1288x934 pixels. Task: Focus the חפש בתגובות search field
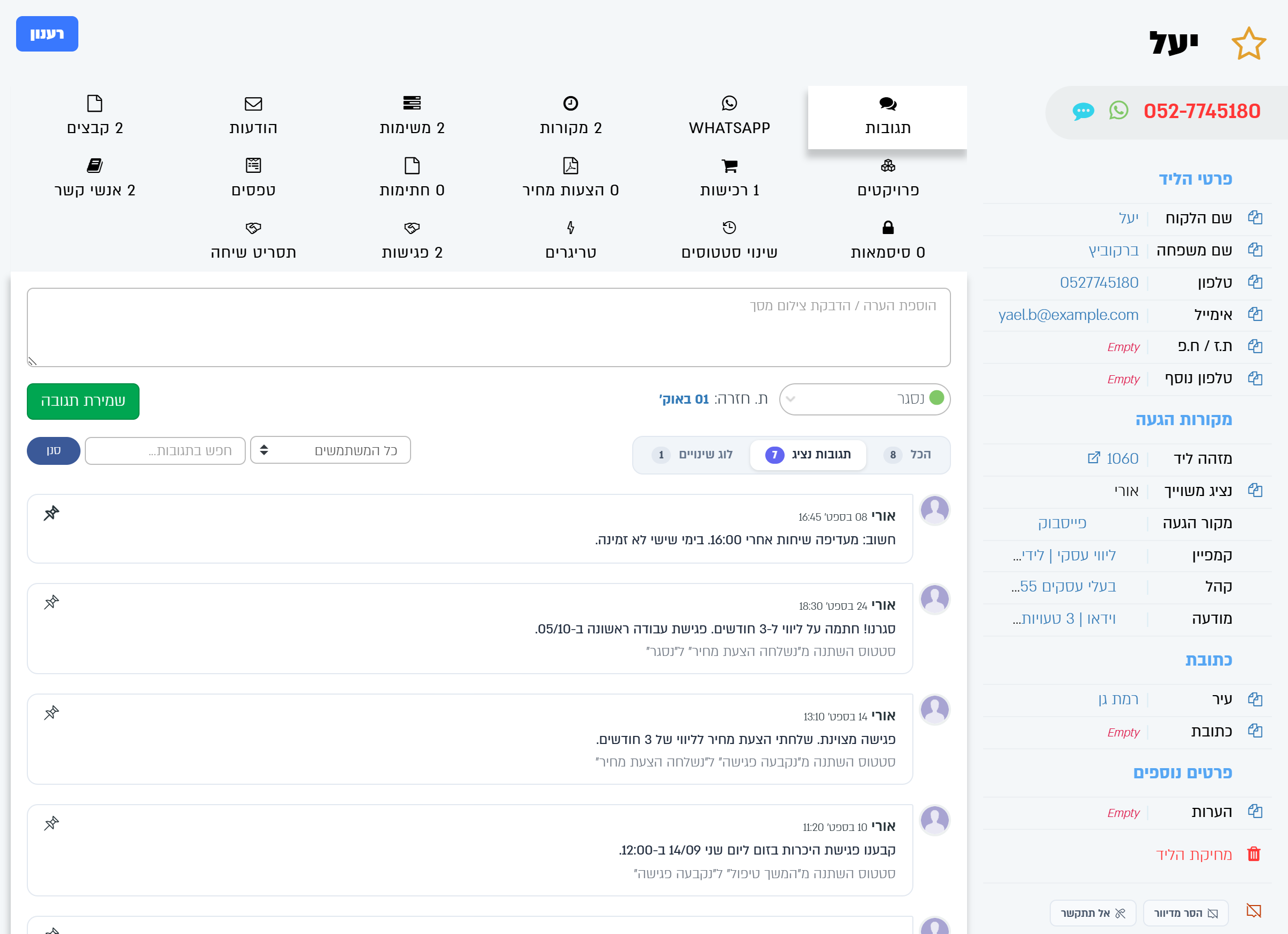[x=165, y=450]
